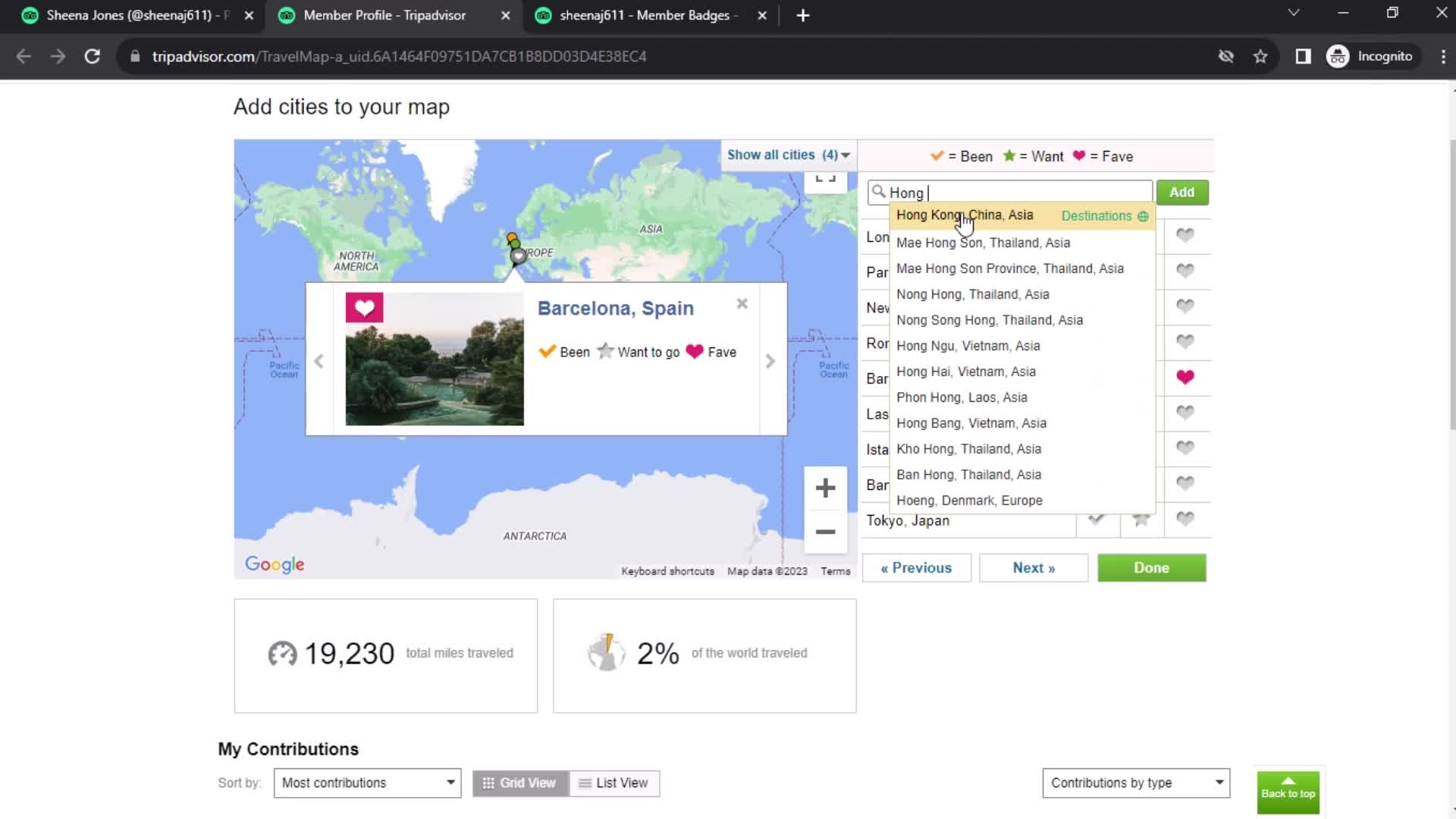This screenshot has height=819, width=1456.
Task: Go to the previous city in popup
Action: pyautogui.click(x=319, y=361)
